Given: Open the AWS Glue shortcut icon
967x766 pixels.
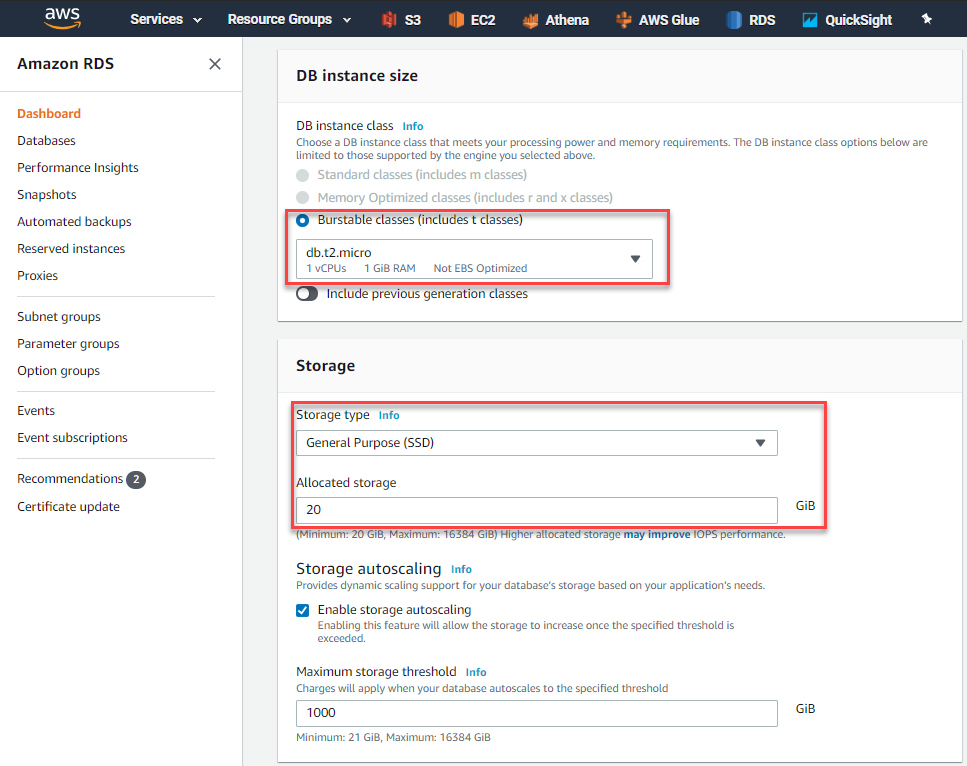Looking at the screenshot, I should pyautogui.click(x=623, y=20).
